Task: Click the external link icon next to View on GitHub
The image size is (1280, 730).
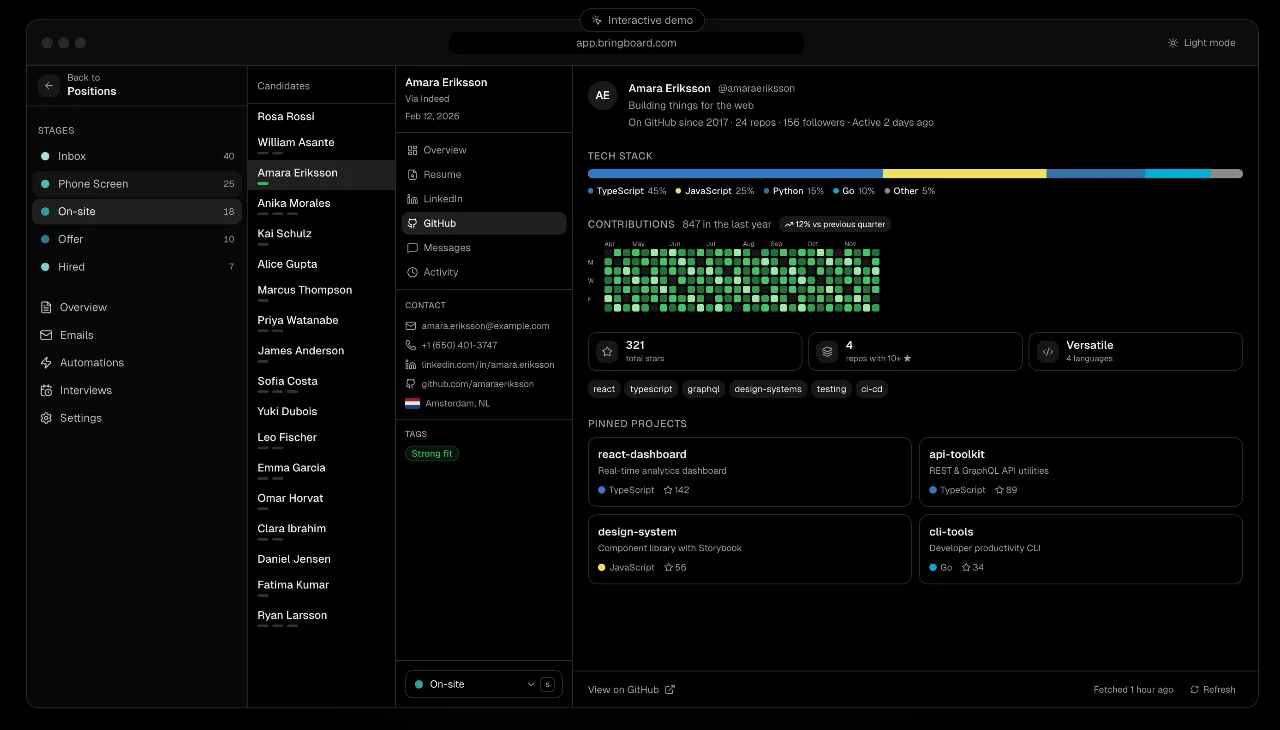Action: pos(670,689)
